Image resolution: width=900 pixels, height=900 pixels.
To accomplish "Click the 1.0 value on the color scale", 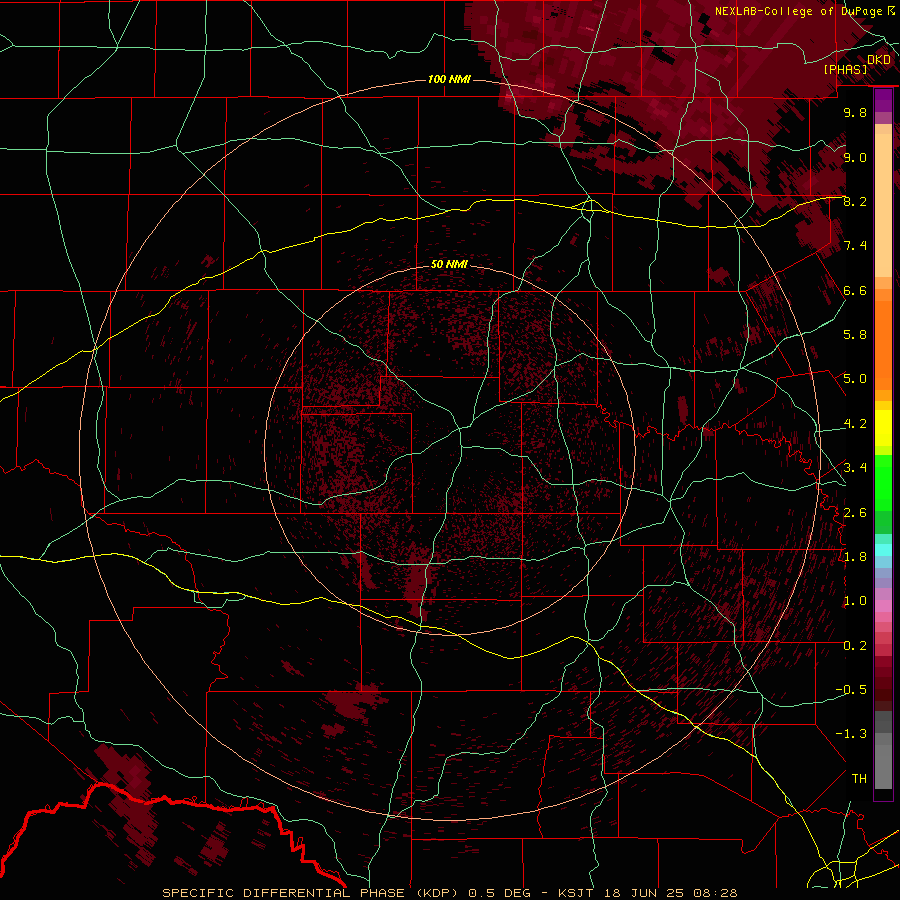I will pyautogui.click(x=855, y=601).
